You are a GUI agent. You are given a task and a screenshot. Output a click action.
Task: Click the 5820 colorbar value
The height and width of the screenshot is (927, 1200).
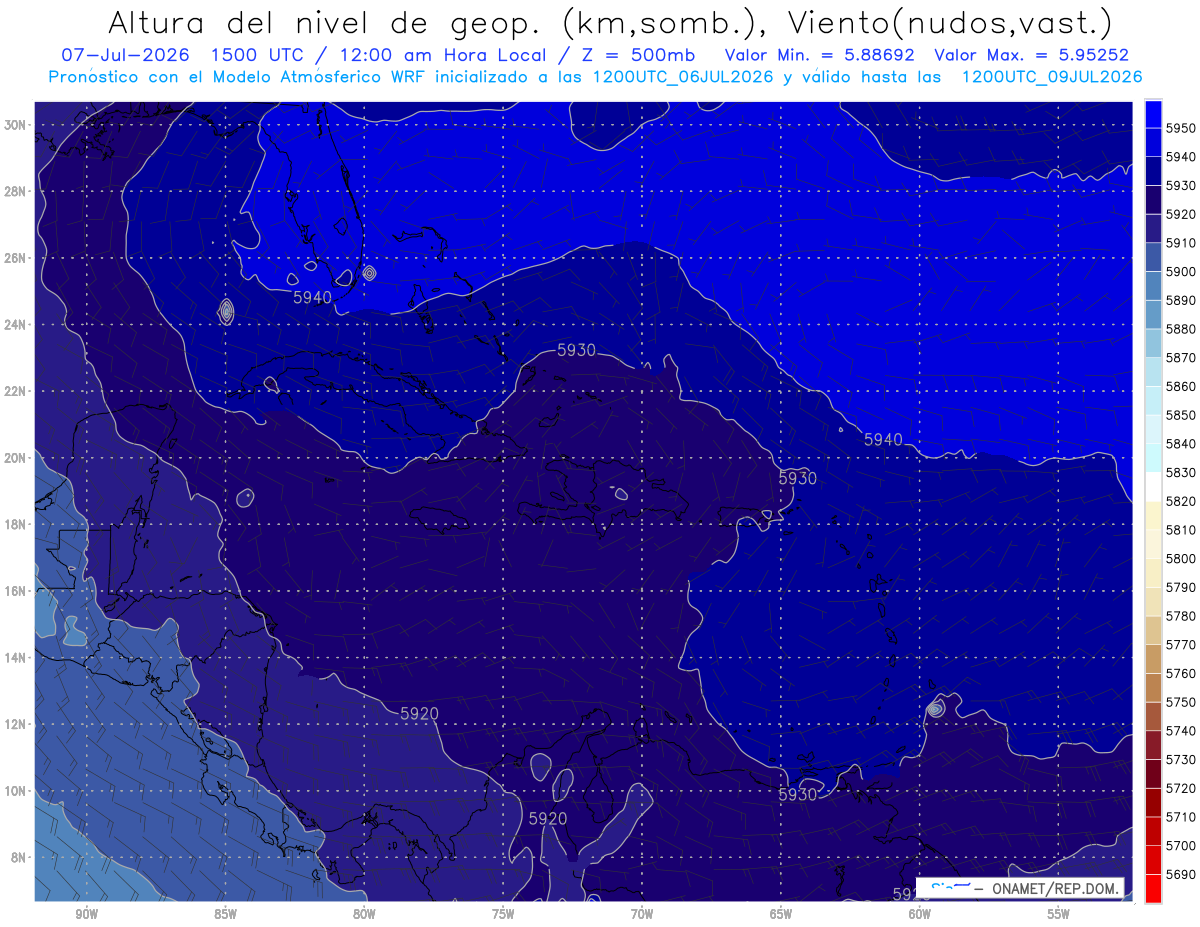[1181, 501]
